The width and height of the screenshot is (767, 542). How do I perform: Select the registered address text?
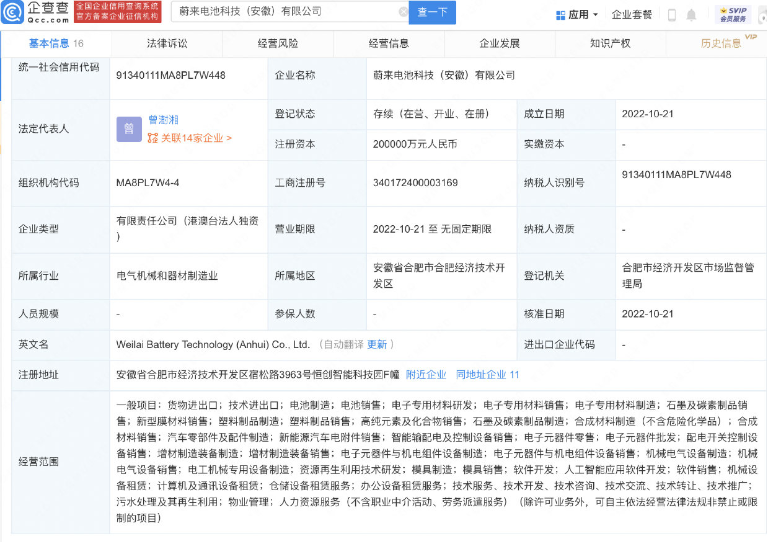coord(258,375)
